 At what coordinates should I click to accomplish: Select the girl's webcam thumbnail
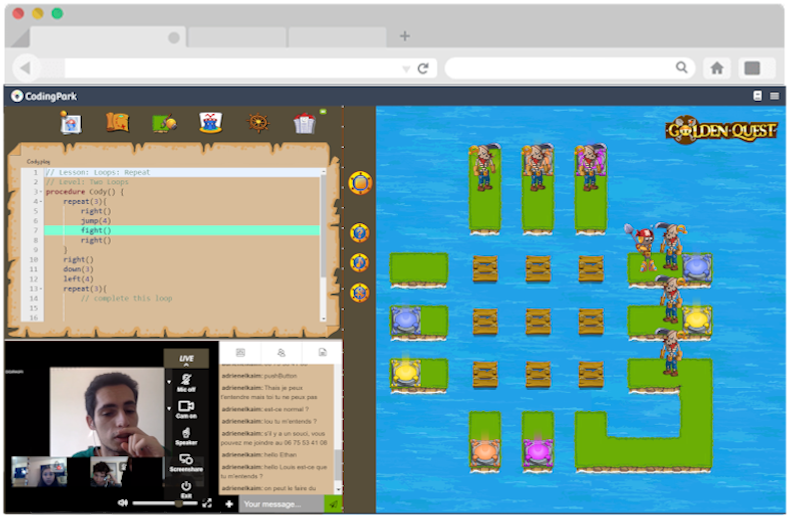tap(39, 471)
